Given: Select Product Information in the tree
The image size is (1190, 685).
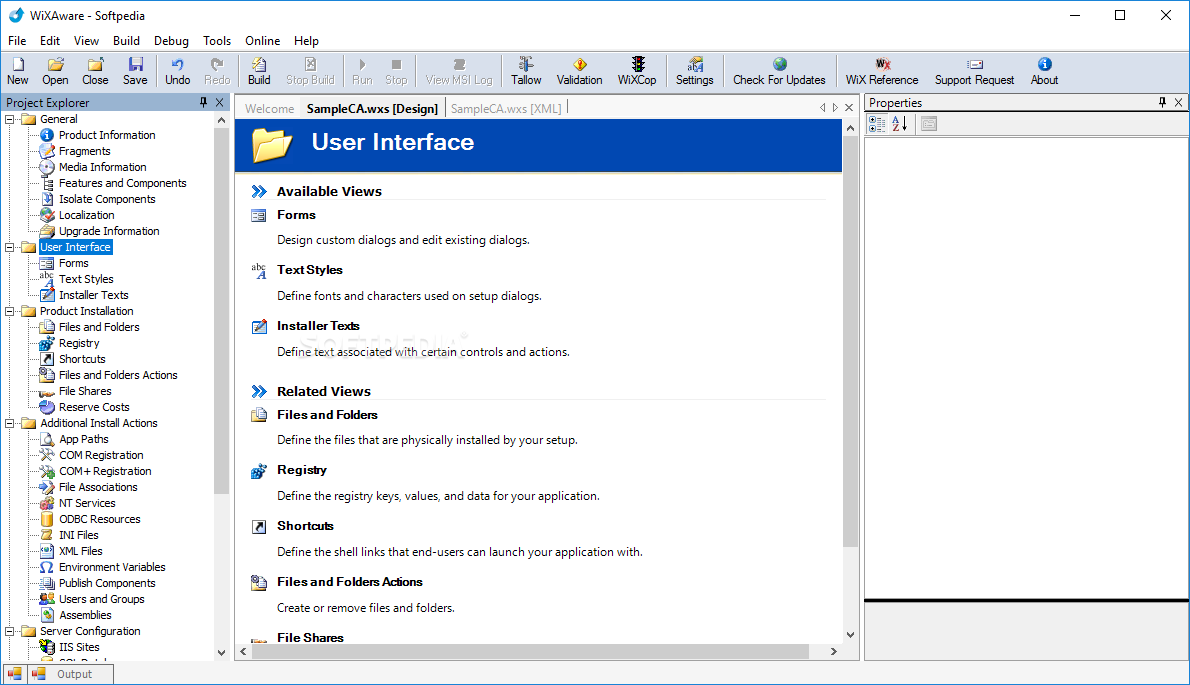Looking at the screenshot, I should pos(107,135).
